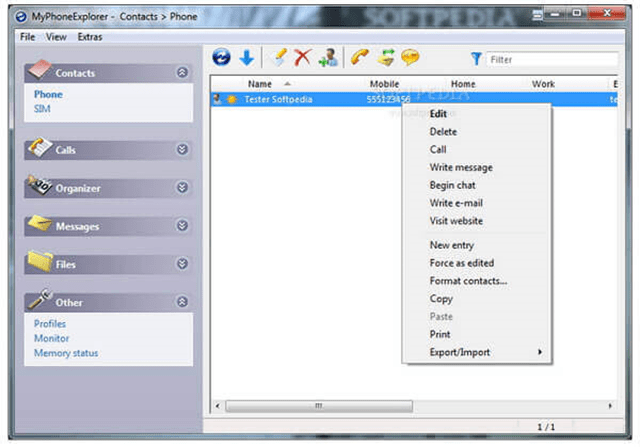Open the Memory status link

click(x=66, y=353)
